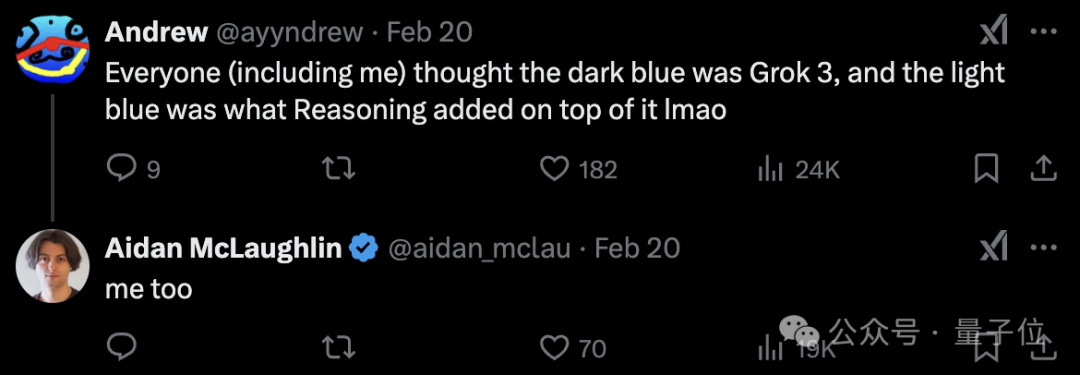This screenshot has height=375, width=1080.
Task: Reply to Andrew's tweet
Action: pos(123,168)
